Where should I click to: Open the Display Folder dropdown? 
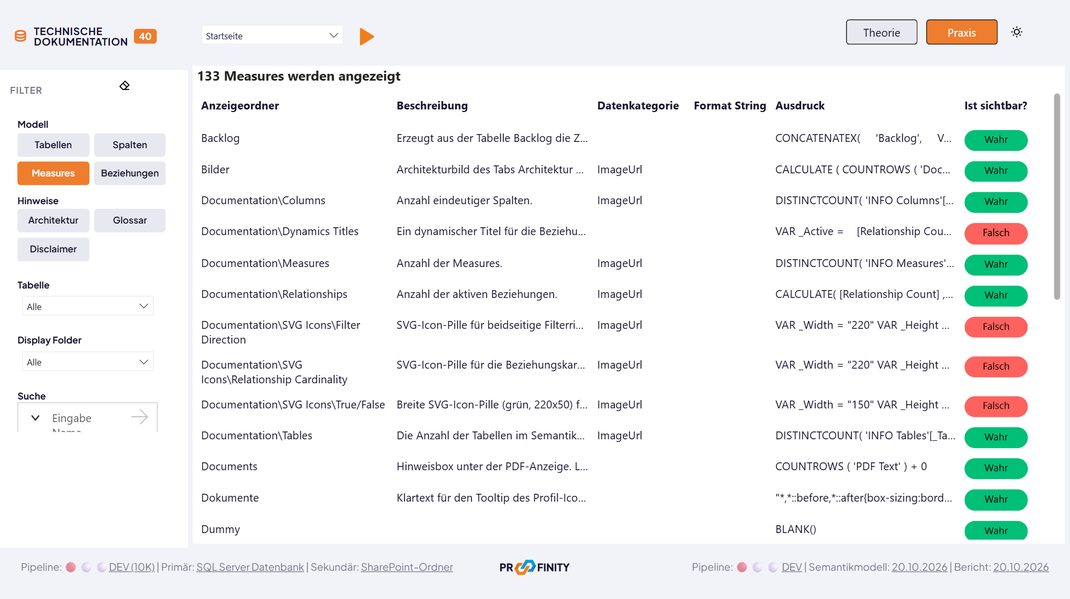point(87,362)
